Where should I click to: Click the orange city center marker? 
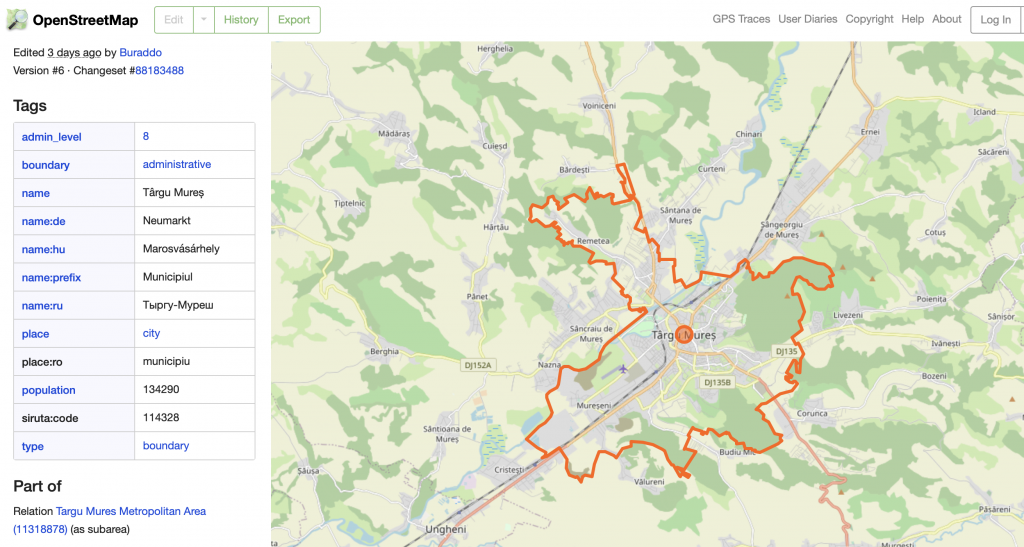point(684,334)
